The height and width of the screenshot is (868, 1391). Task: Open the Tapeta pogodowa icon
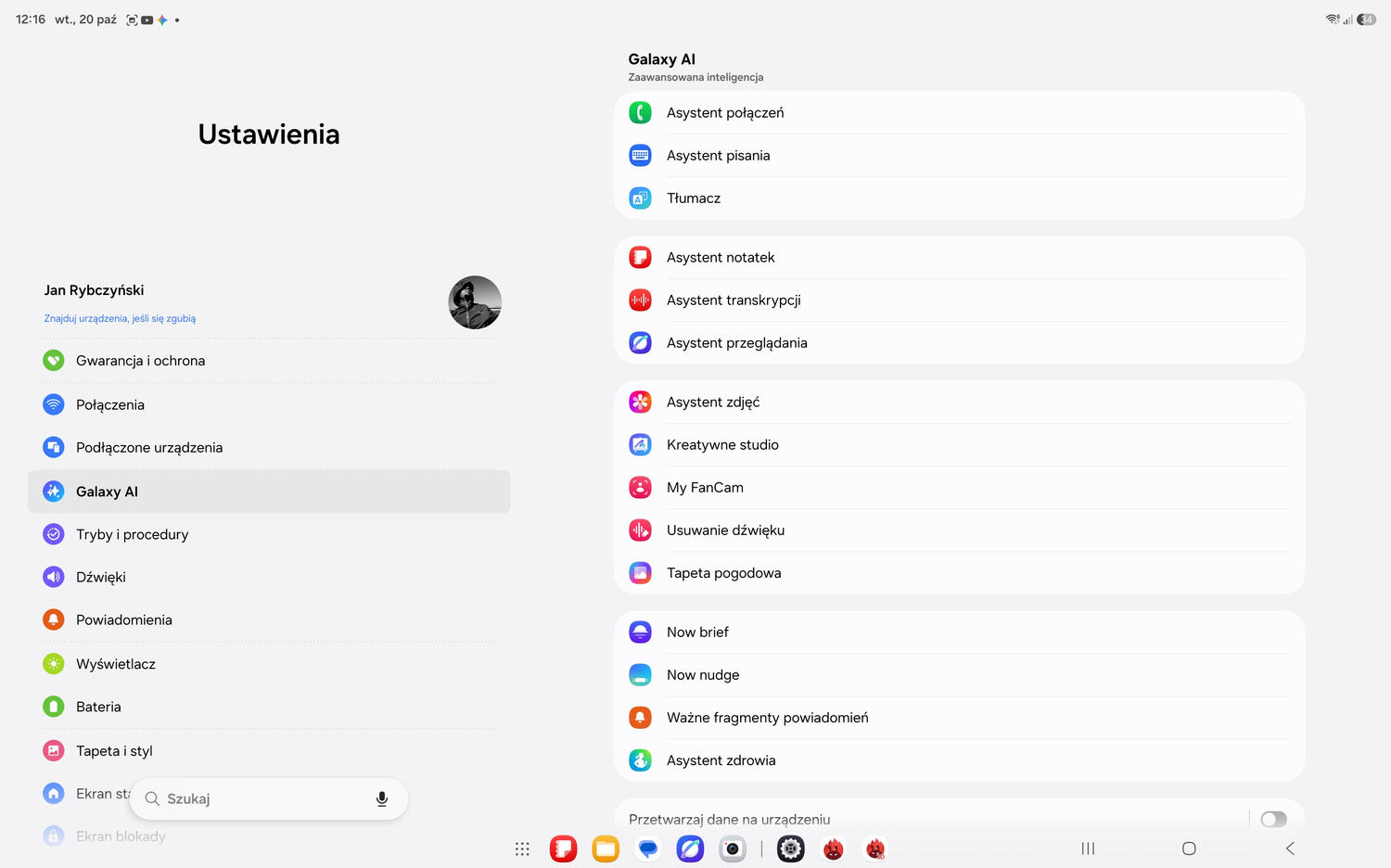pos(640,573)
